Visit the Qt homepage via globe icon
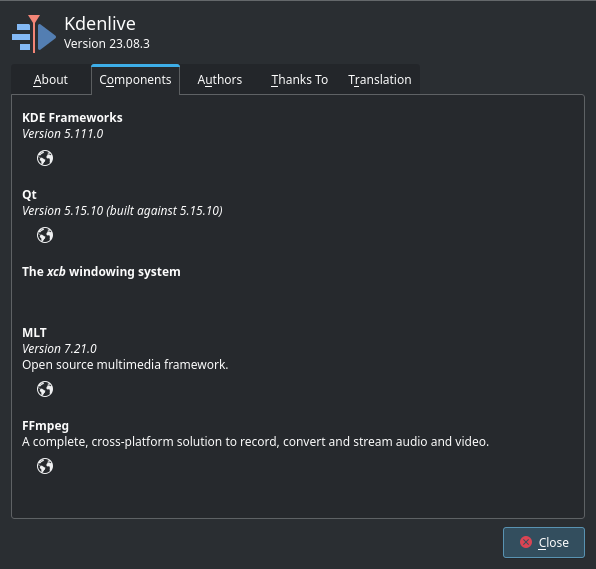The image size is (596, 569). click(x=45, y=235)
